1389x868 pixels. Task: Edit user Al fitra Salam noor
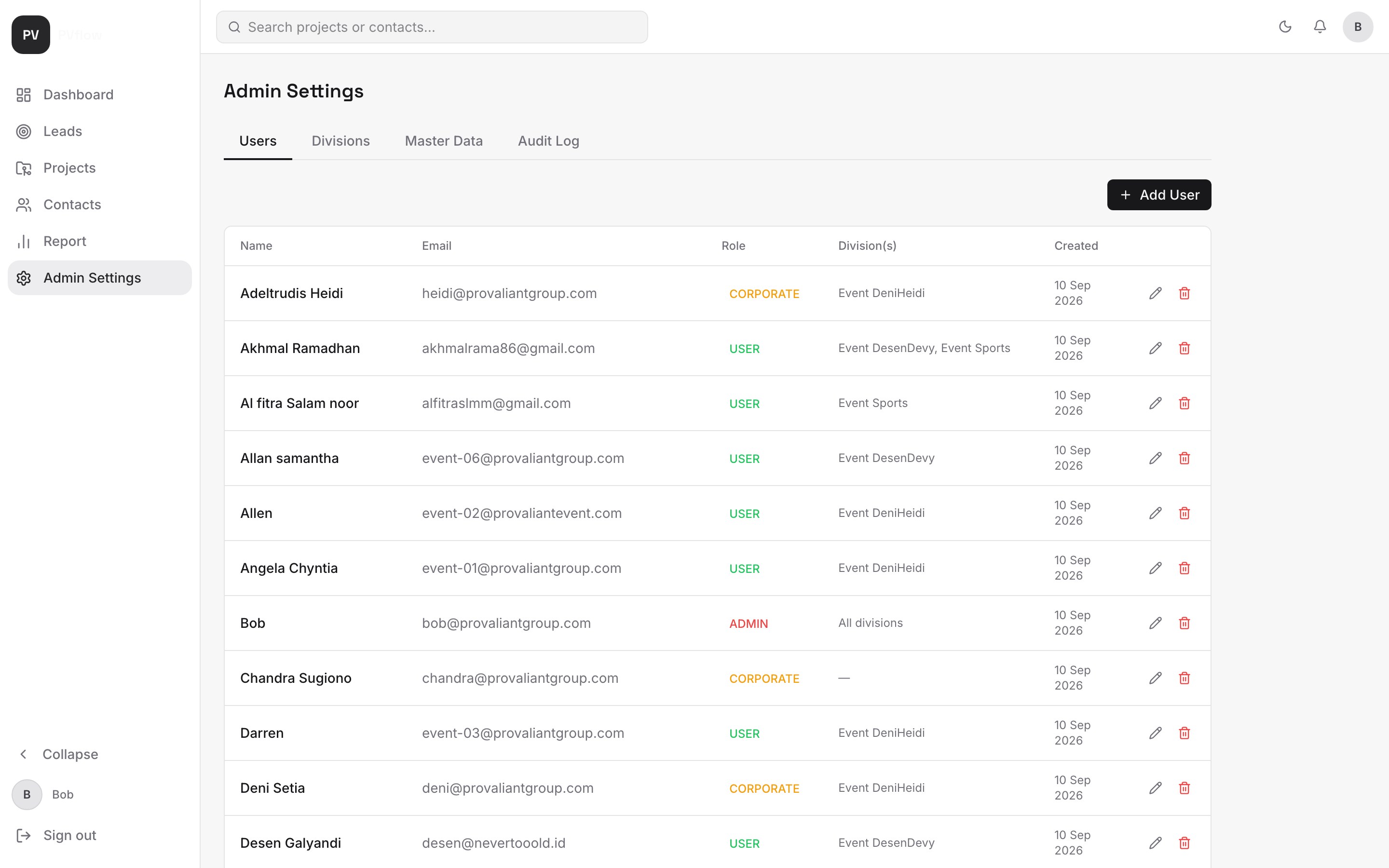click(1156, 404)
